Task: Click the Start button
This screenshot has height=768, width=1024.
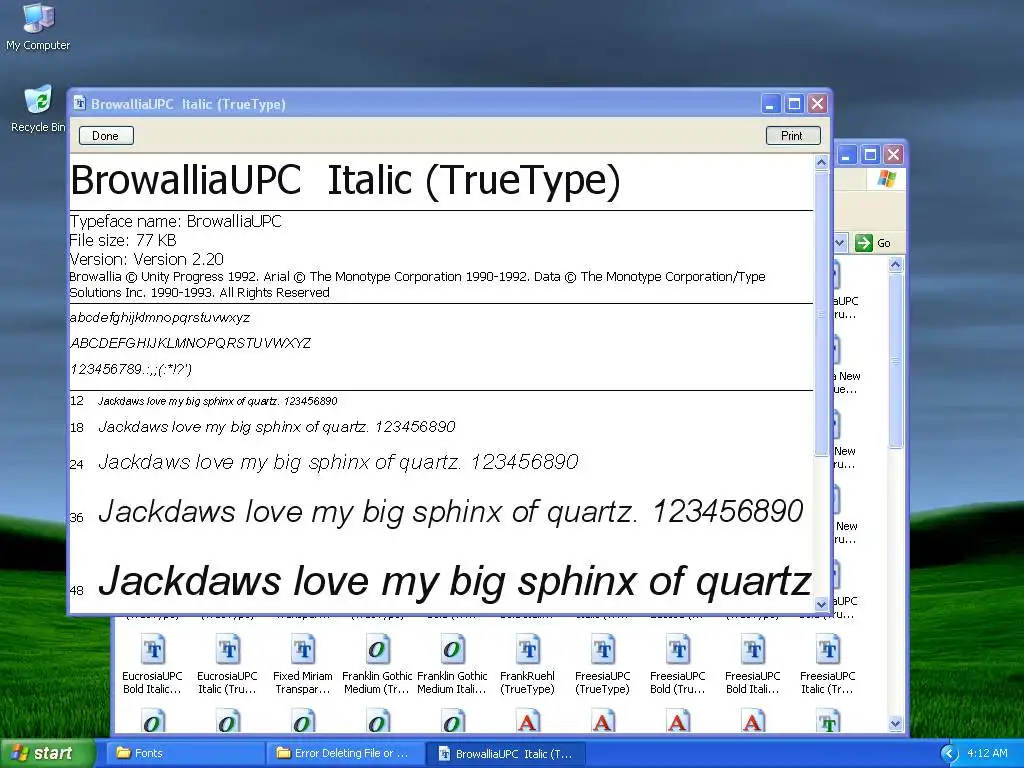Action: (x=47, y=753)
